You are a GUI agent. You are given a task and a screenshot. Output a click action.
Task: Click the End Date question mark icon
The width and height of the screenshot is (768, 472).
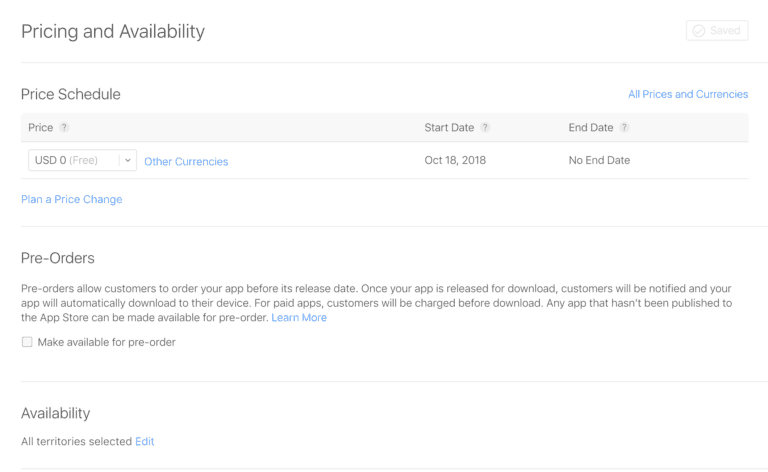pos(624,128)
